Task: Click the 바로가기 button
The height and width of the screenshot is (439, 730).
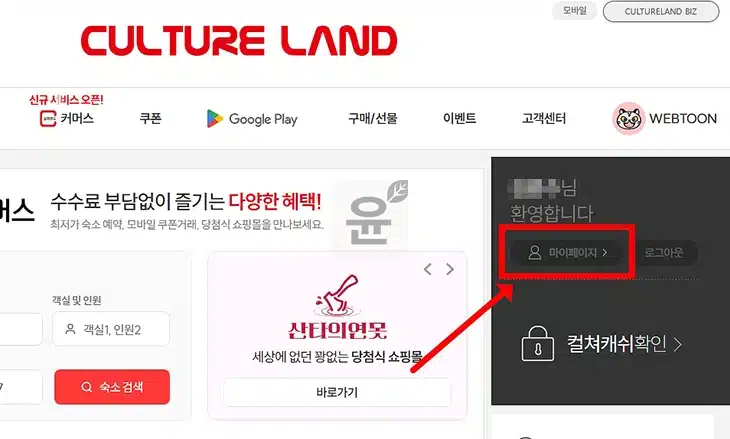Action: [x=337, y=392]
